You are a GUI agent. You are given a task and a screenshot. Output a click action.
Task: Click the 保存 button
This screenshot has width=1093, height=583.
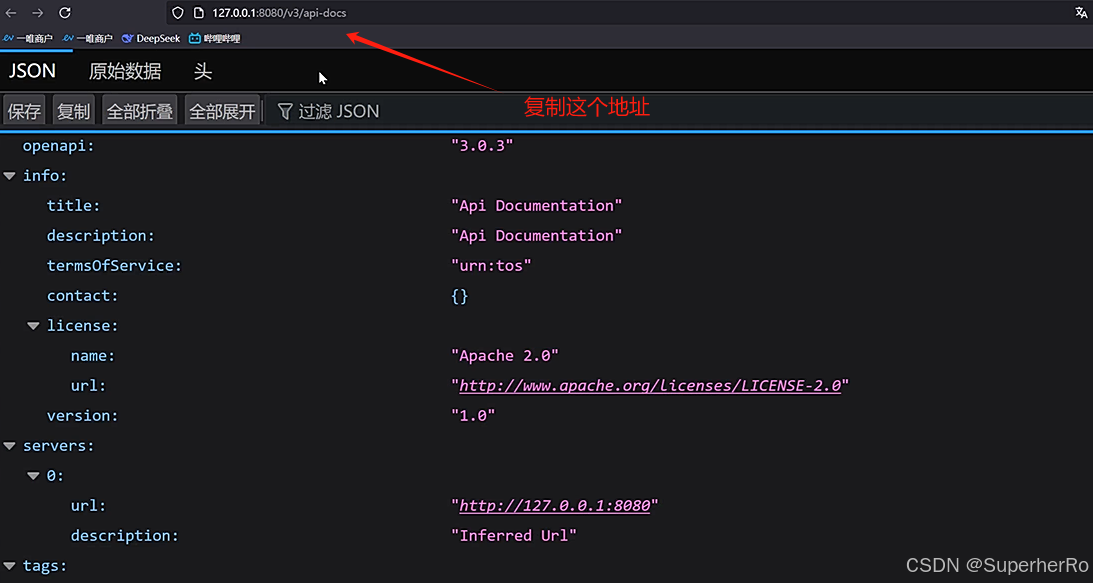(x=24, y=111)
